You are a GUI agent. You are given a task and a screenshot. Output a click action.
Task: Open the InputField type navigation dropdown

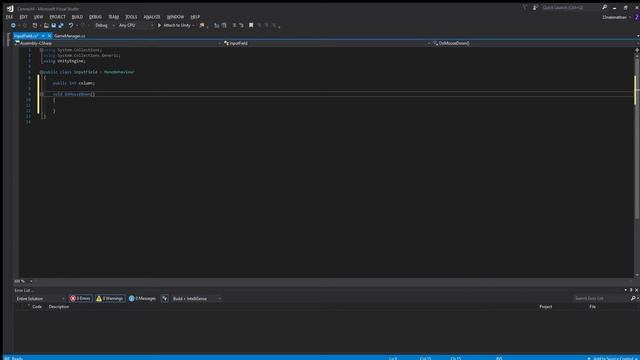coord(327,43)
